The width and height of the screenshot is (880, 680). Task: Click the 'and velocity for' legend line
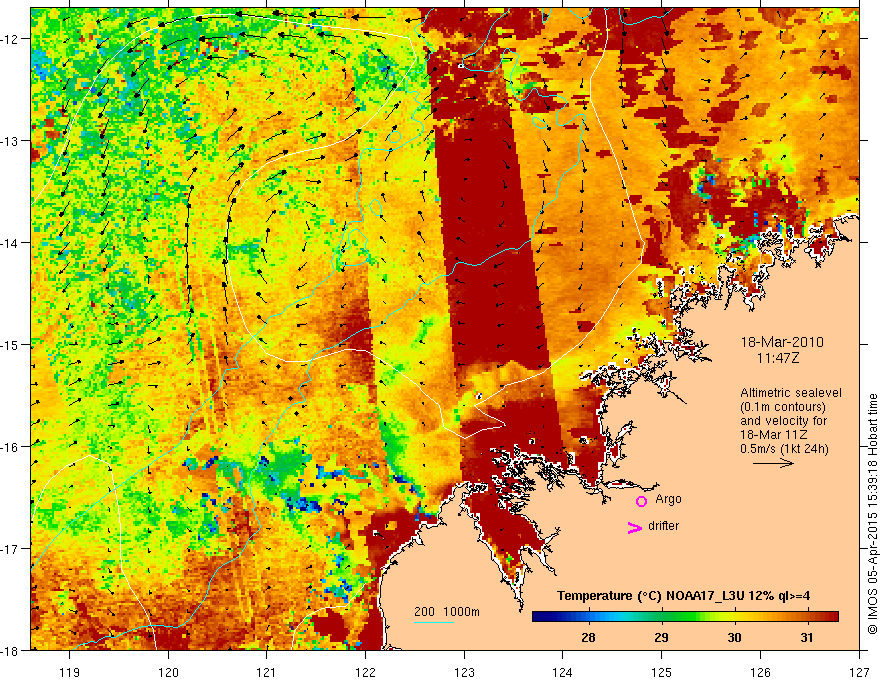click(783, 421)
